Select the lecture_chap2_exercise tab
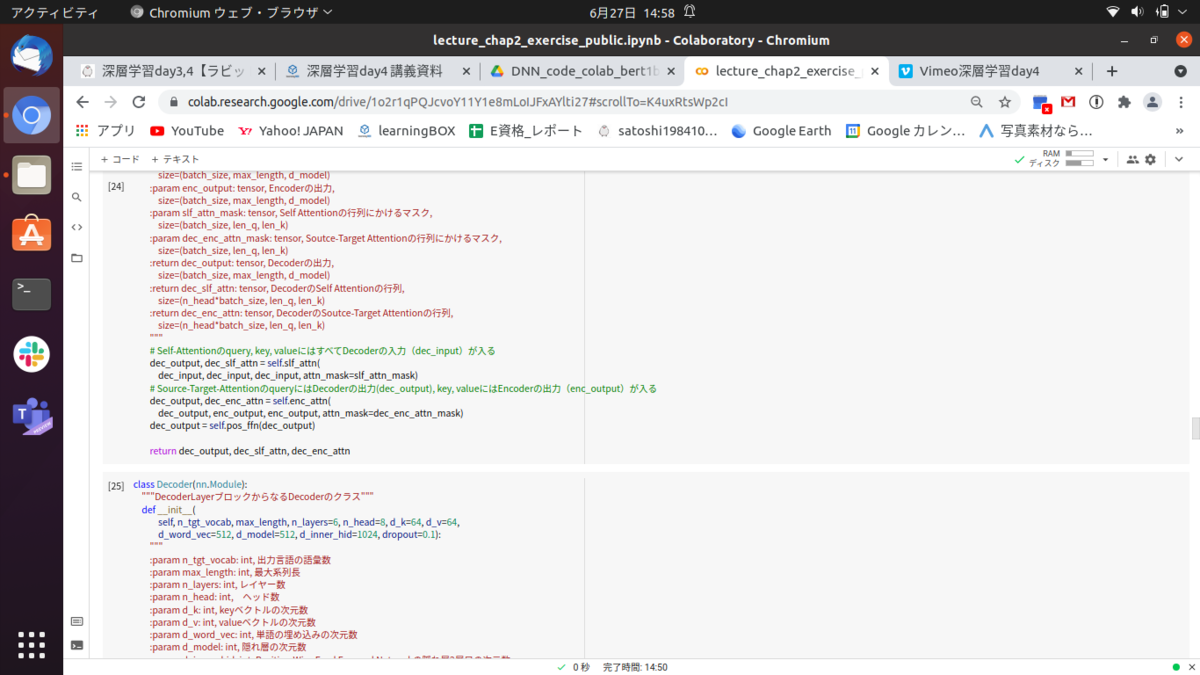 point(787,71)
